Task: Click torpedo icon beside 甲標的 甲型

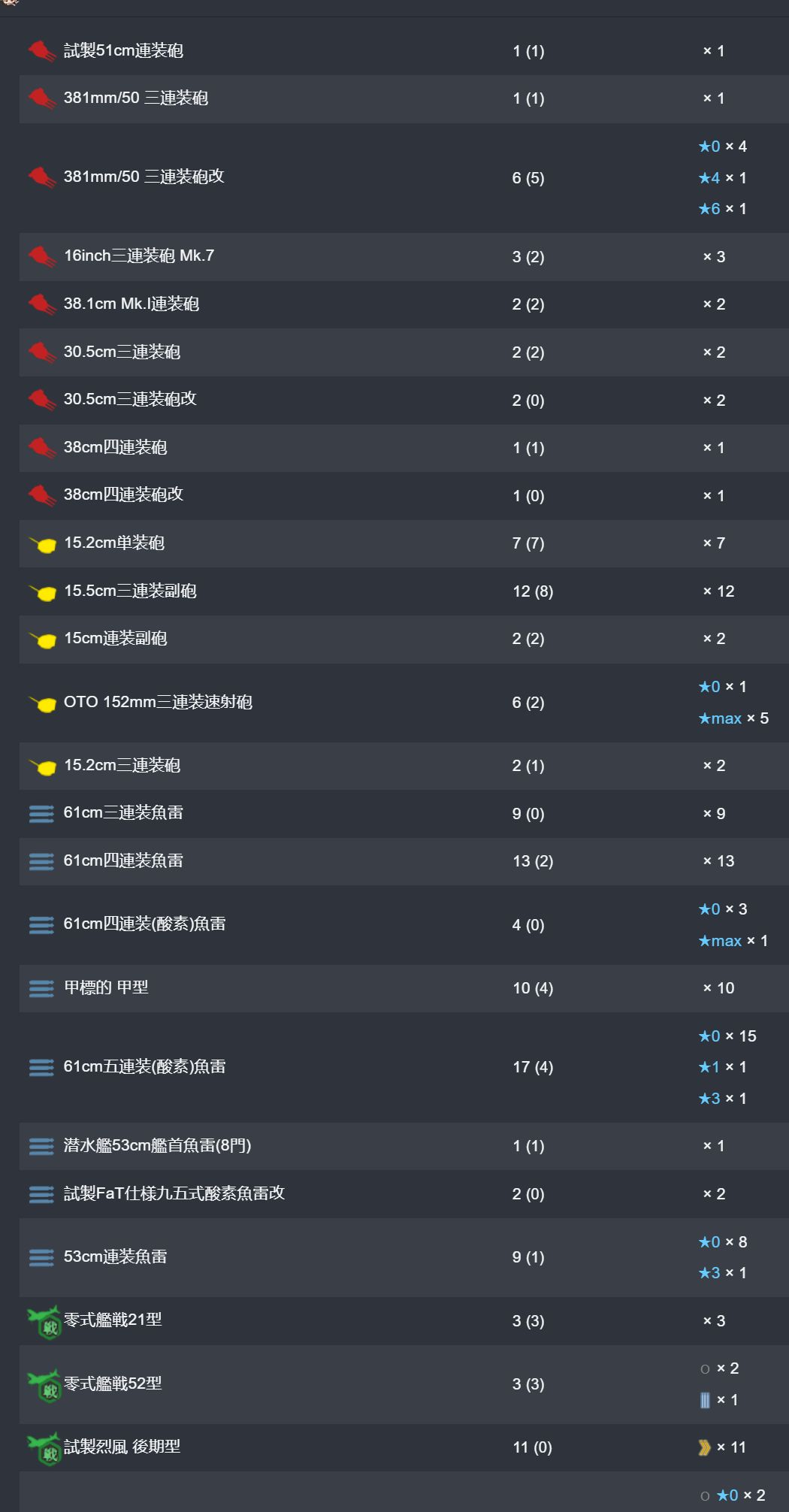Action: coord(41,988)
